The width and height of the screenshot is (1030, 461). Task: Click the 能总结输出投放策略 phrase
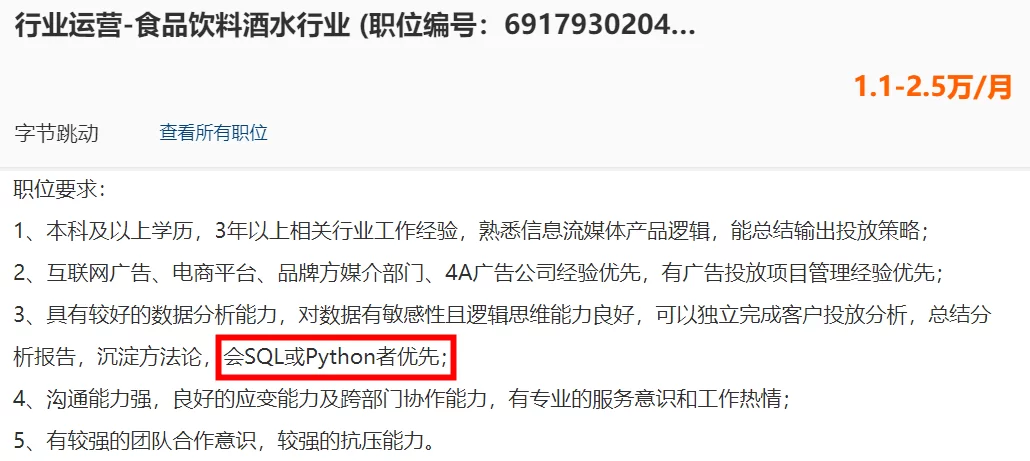coord(823,232)
